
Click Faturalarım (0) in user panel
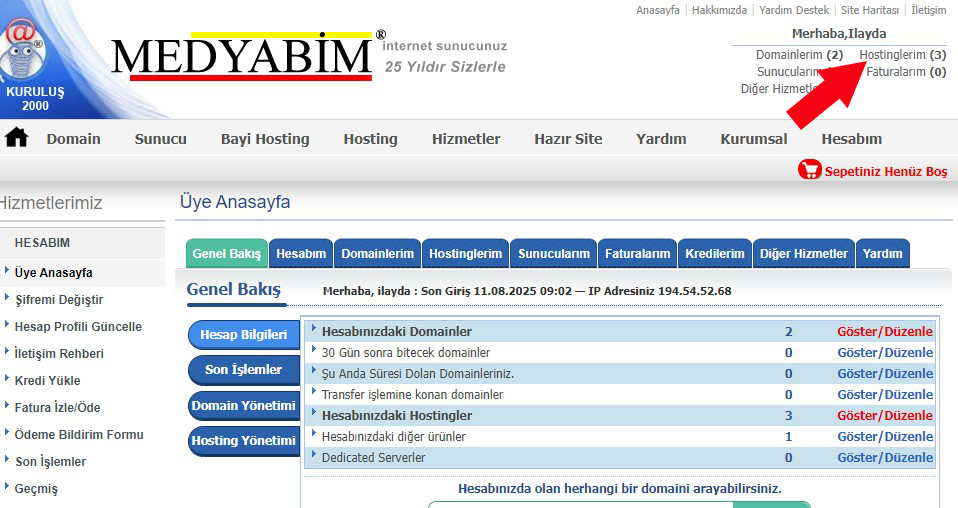(x=906, y=72)
